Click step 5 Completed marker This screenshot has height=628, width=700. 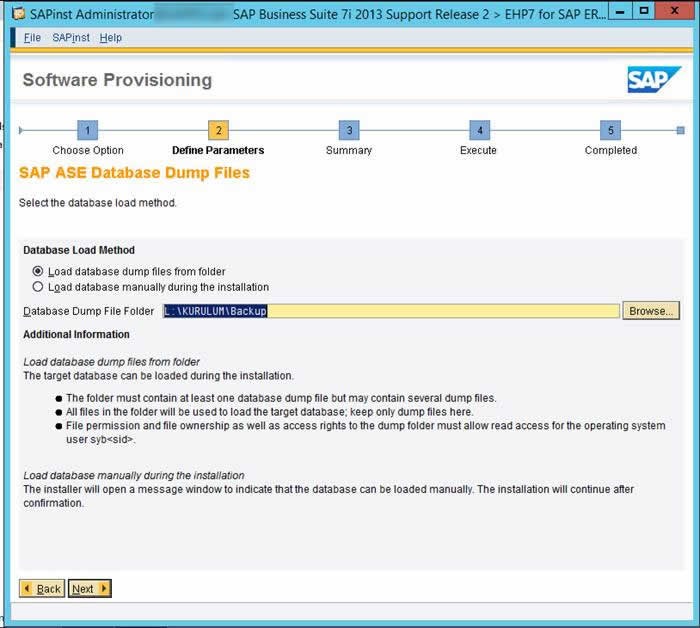tap(611, 130)
